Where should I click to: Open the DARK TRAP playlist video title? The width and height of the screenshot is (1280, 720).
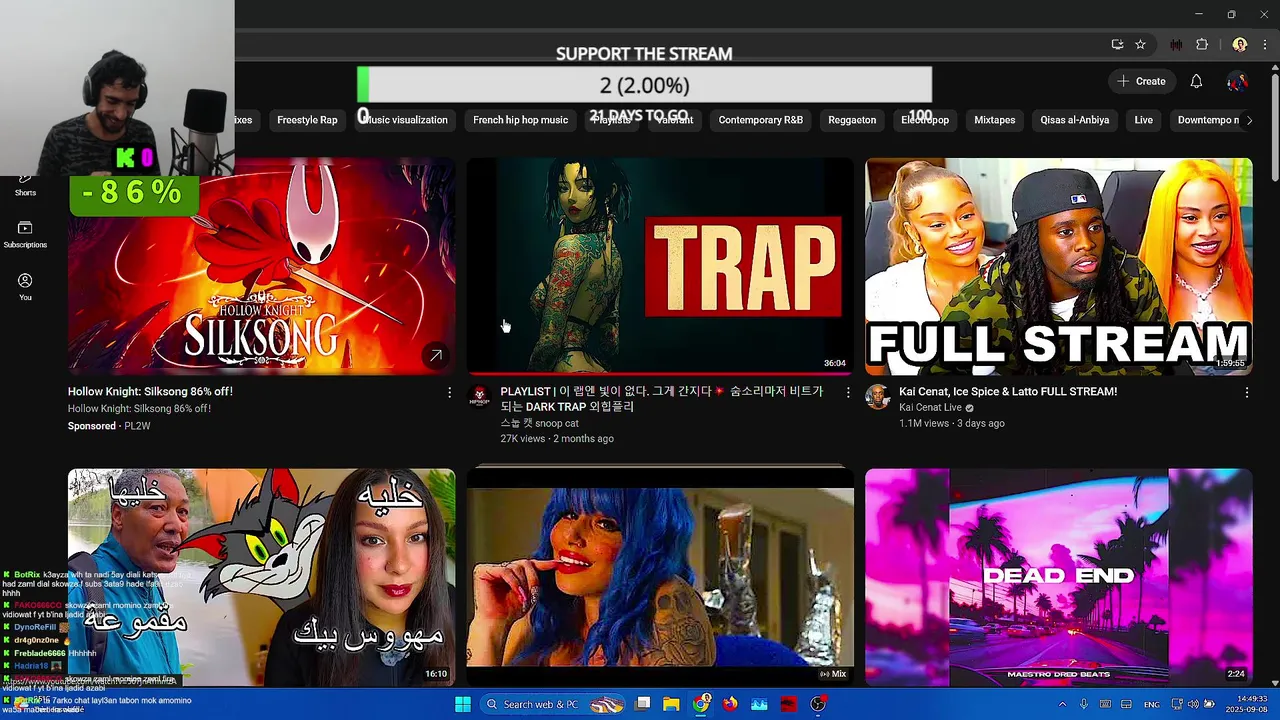[x=661, y=399]
